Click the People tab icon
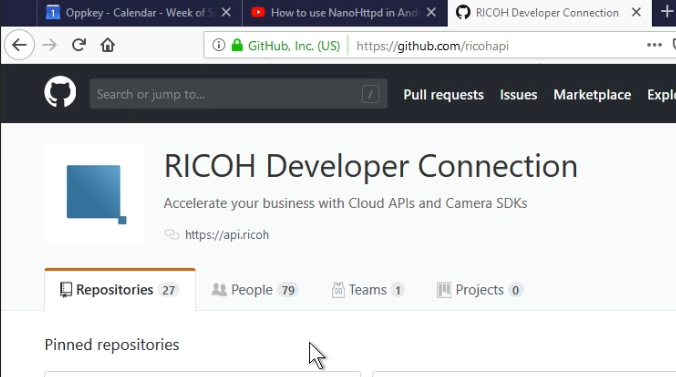The image size is (676, 377). (x=219, y=289)
